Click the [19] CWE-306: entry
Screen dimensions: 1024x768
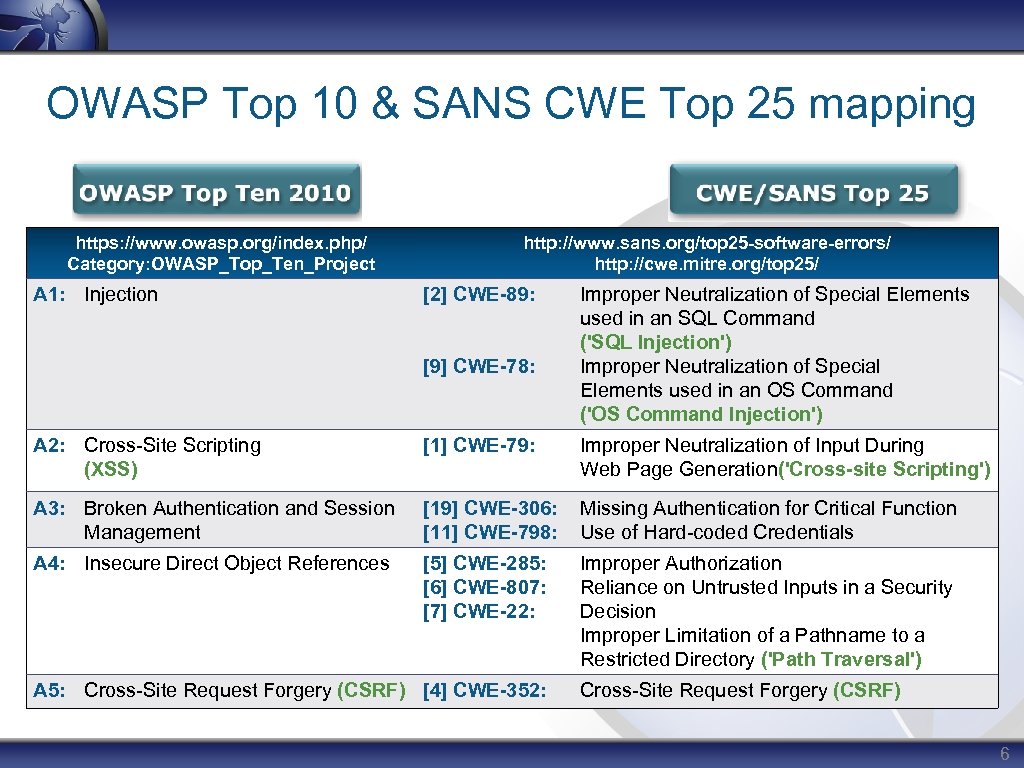point(490,508)
